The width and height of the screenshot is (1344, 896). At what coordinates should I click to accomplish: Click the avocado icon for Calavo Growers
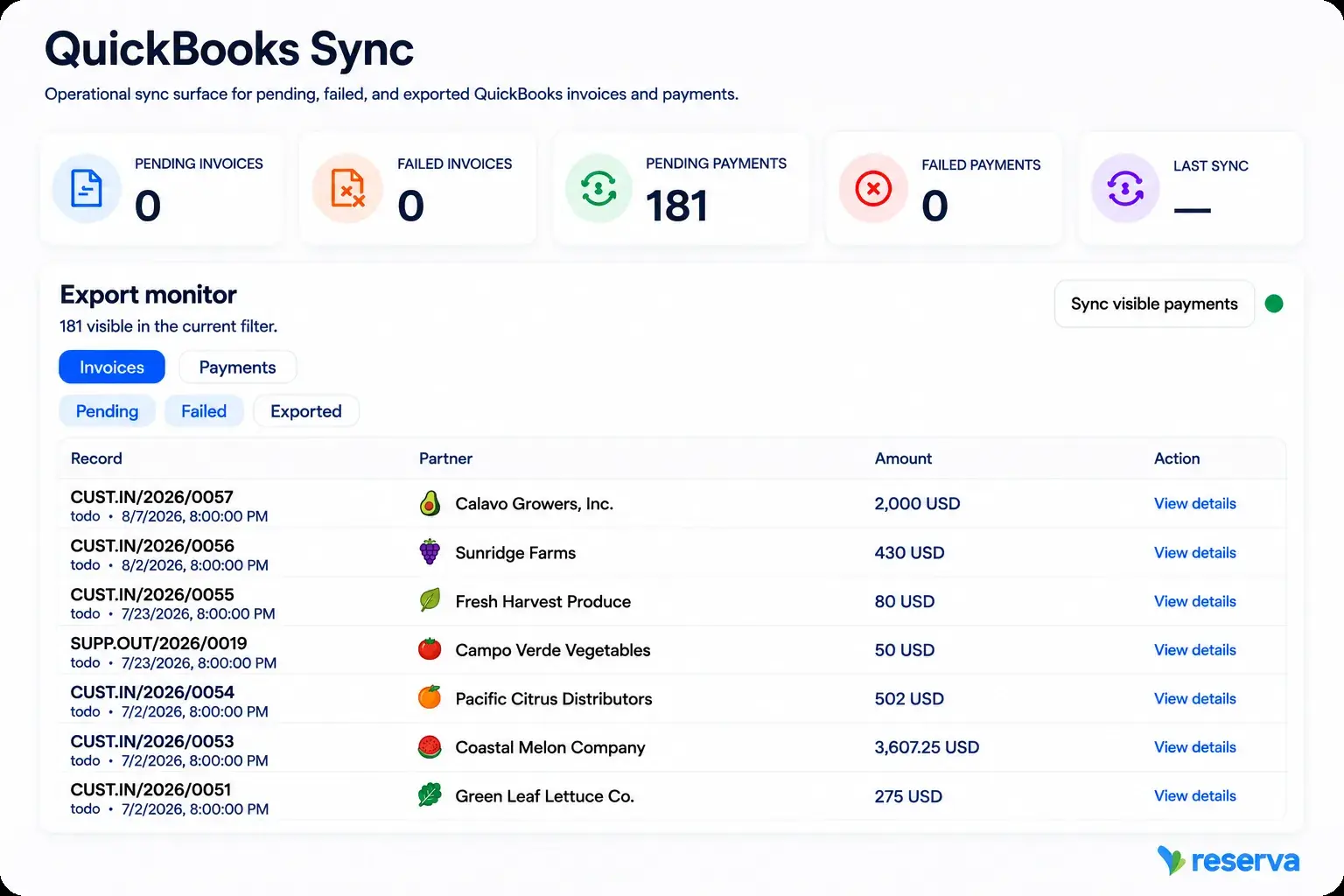click(x=430, y=503)
